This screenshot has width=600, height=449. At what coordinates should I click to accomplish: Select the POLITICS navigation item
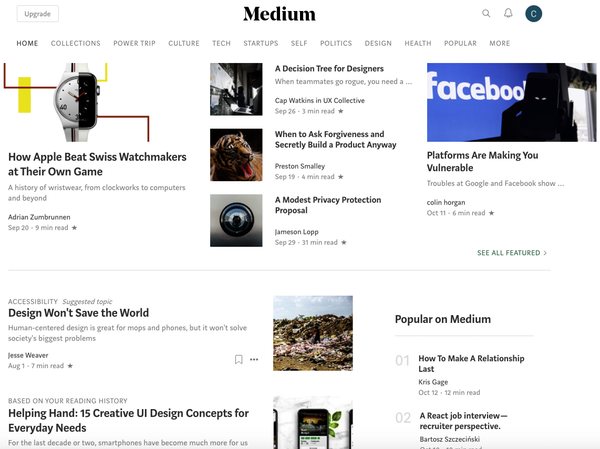pyautogui.click(x=336, y=44)
